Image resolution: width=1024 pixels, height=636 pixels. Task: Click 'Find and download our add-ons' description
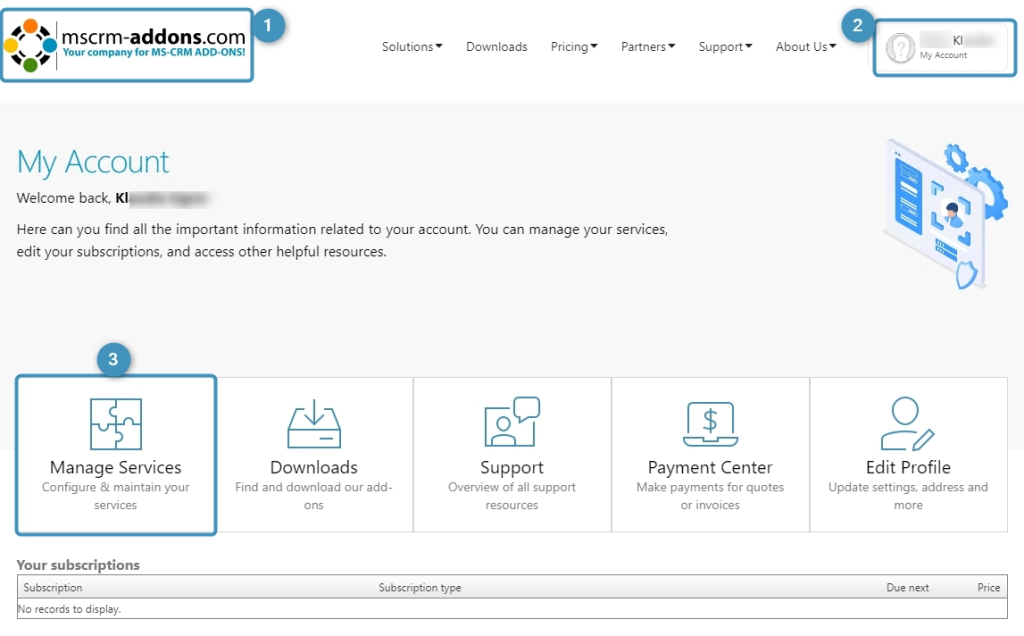[314, 496]
